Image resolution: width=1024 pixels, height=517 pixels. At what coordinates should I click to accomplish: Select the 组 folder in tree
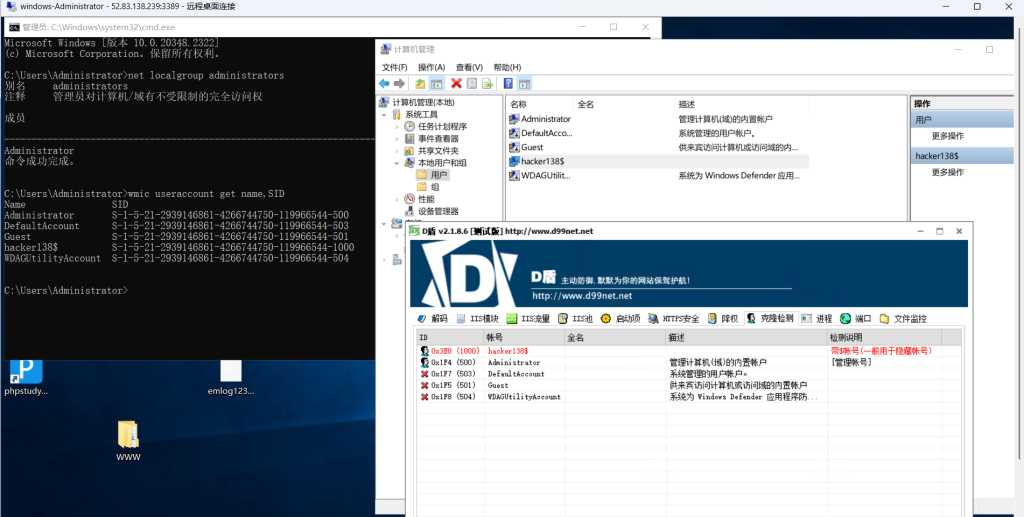pos(434,187)
